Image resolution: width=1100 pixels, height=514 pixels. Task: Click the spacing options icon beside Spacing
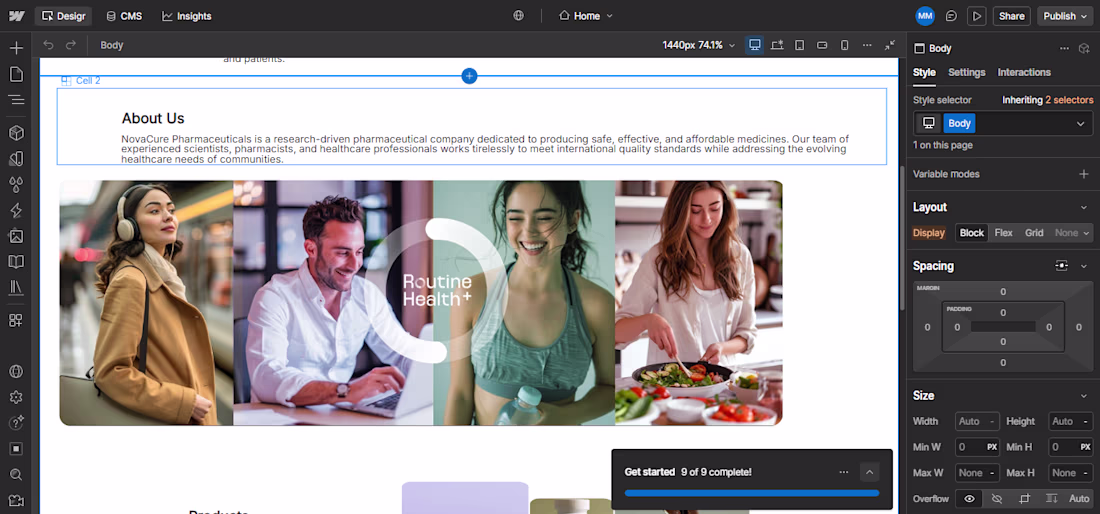pos(1061,266)
